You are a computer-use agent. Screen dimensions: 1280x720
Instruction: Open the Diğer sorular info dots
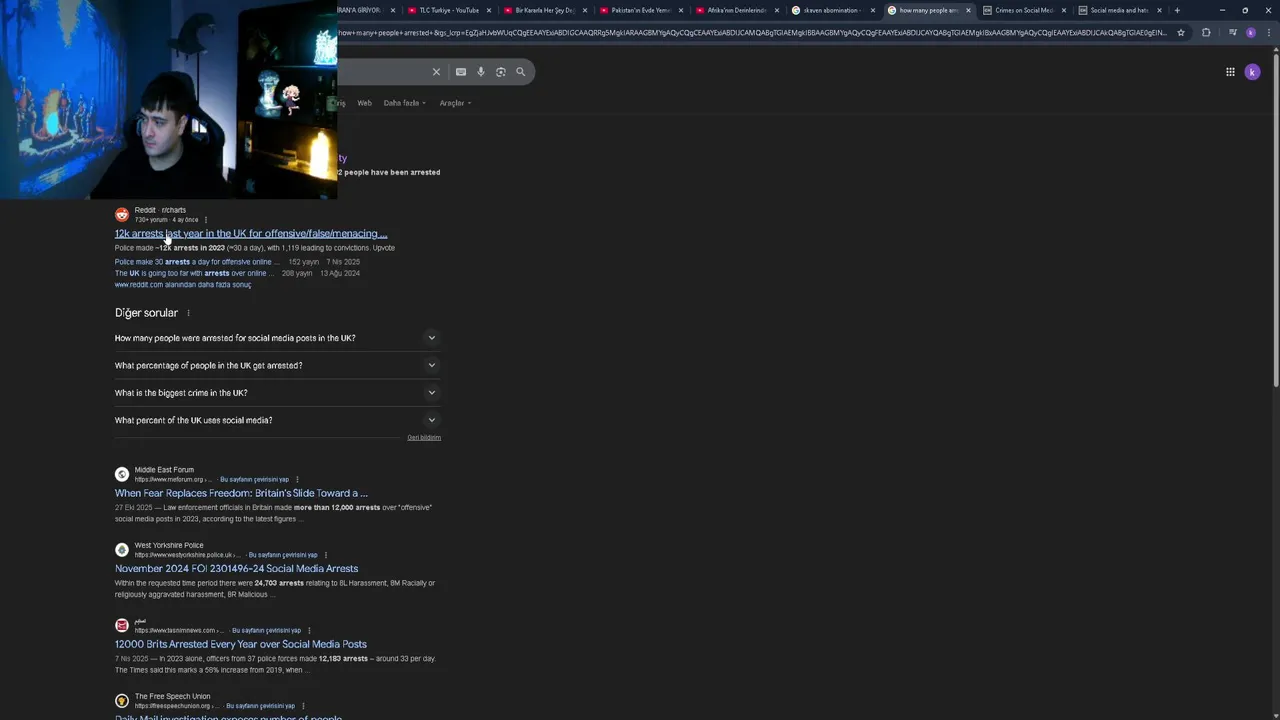[188, 313]
